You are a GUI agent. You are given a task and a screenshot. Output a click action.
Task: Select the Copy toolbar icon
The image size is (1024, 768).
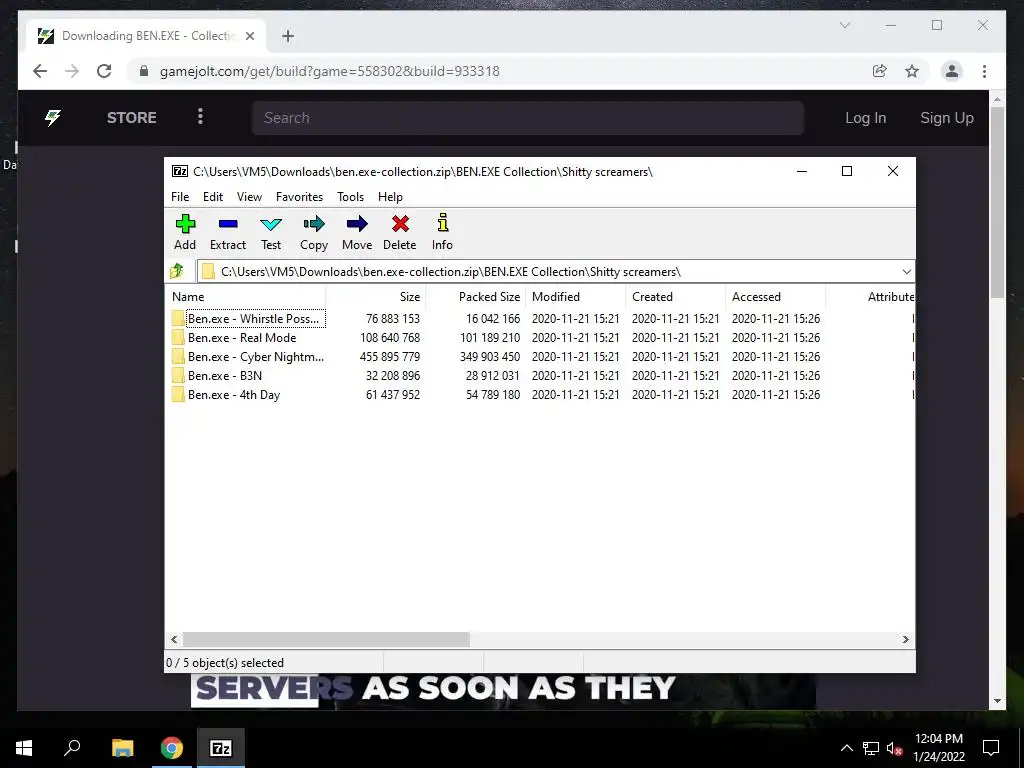314,224
